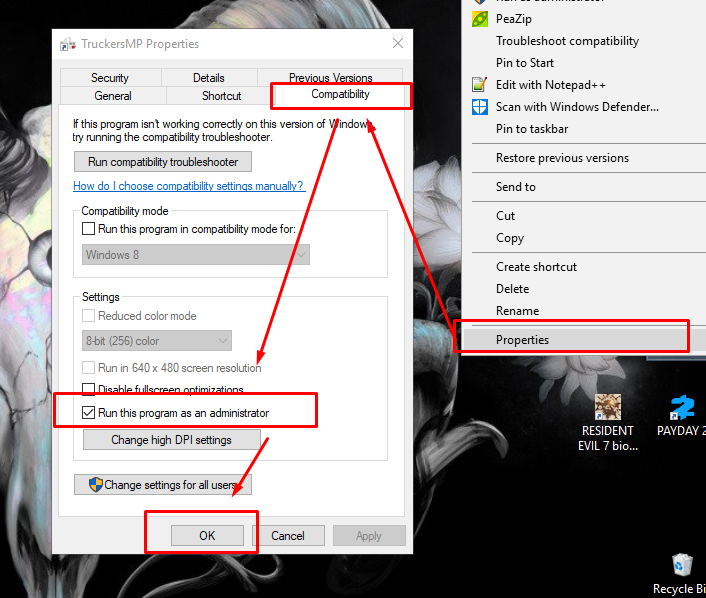The image size is (706, 598).
Task: Click Change high DPI settings button
Action: [x=172, y=439]
